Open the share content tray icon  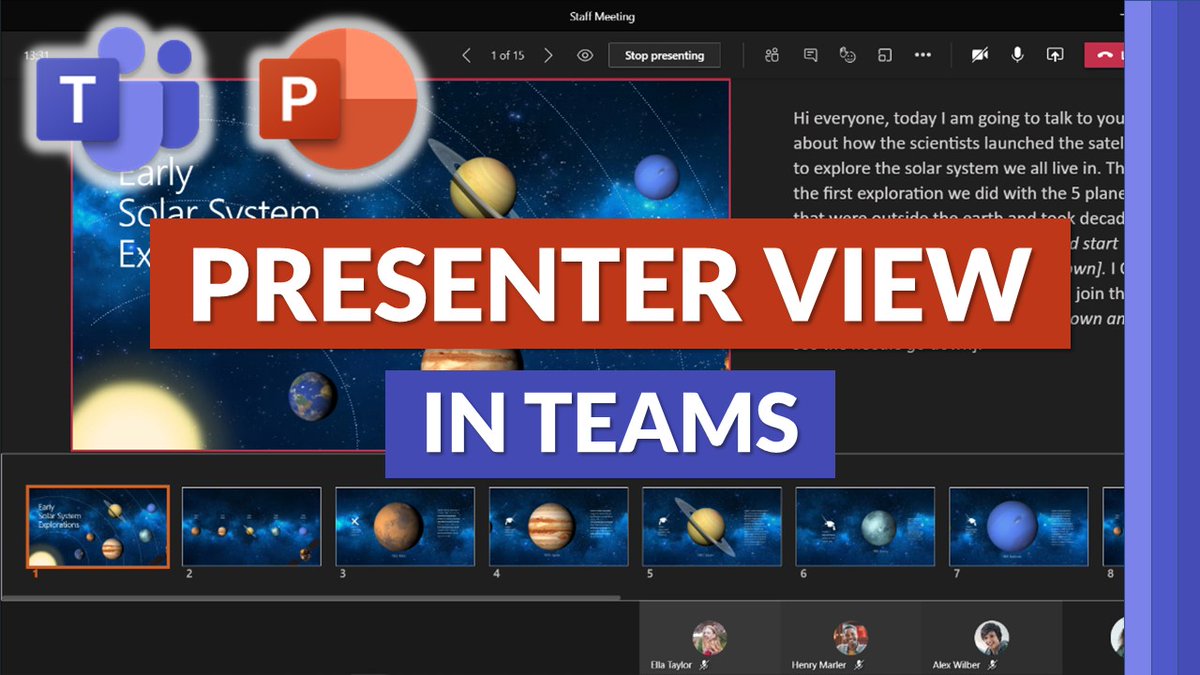point(1054,56)
